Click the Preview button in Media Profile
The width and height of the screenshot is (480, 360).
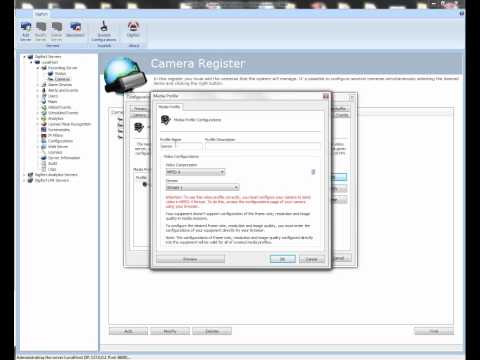tap(190, 259)
